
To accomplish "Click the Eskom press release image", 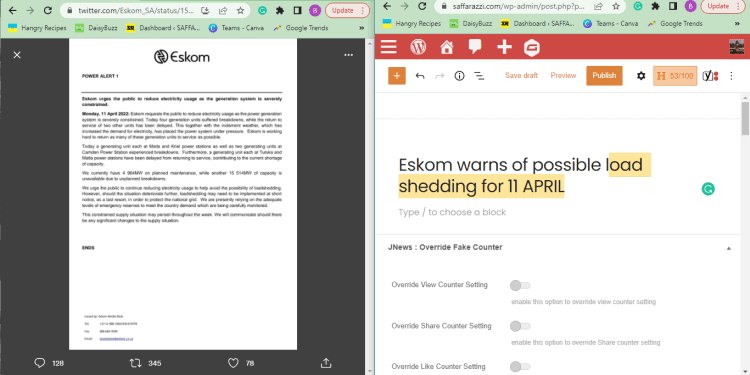I will pos(183,194).
